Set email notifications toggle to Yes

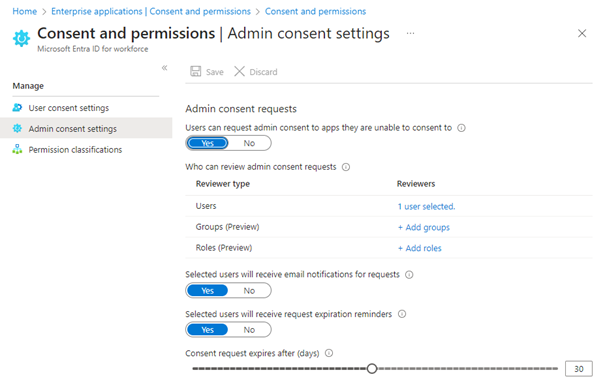tap(208, 291)
